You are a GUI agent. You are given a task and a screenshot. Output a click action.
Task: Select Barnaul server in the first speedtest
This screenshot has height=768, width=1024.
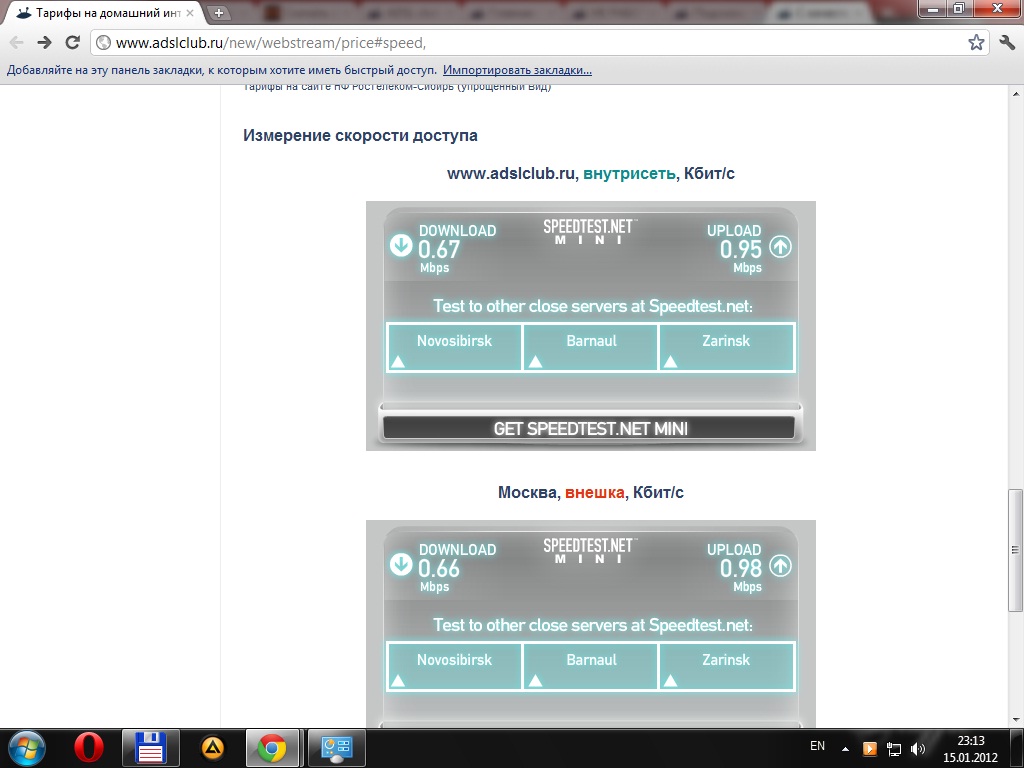point(591,347)
